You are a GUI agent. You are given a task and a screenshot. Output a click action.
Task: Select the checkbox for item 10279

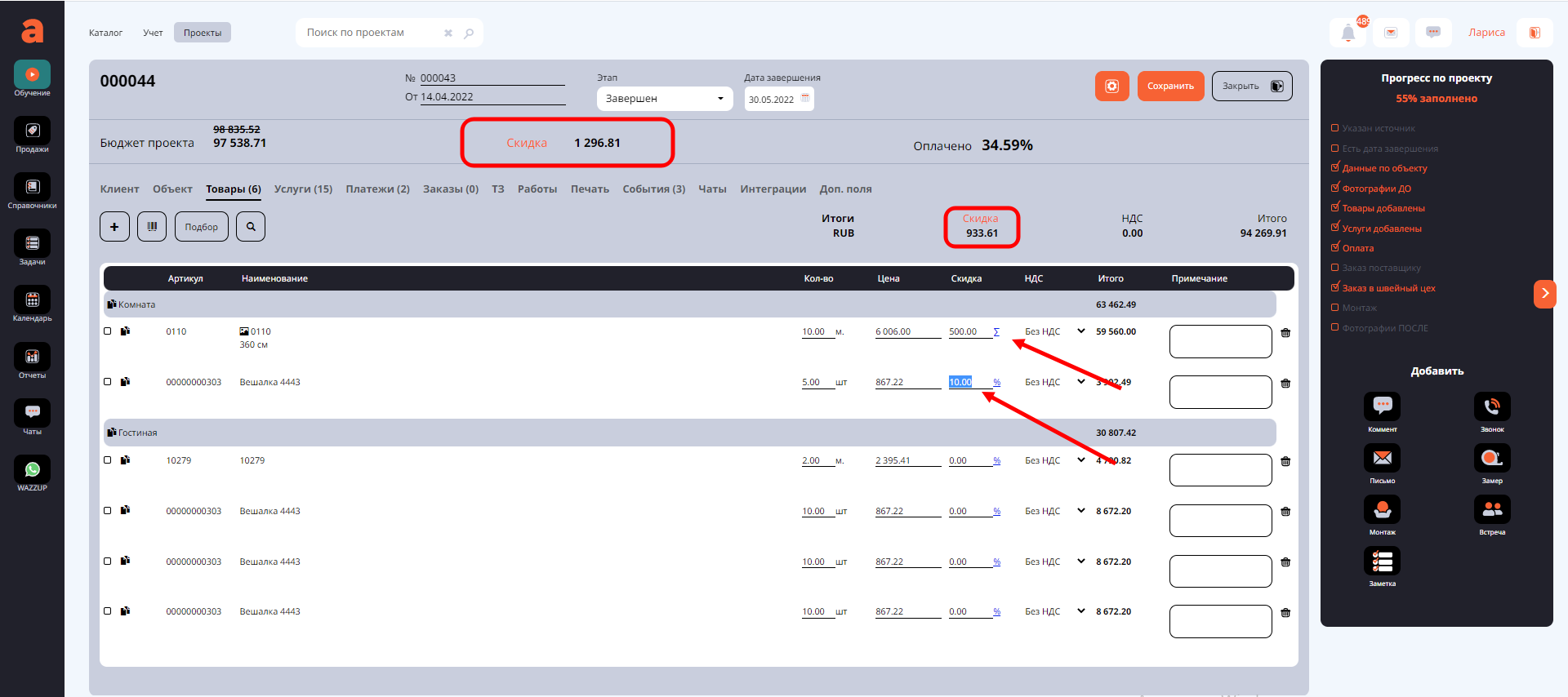click(x=108, y=460)
